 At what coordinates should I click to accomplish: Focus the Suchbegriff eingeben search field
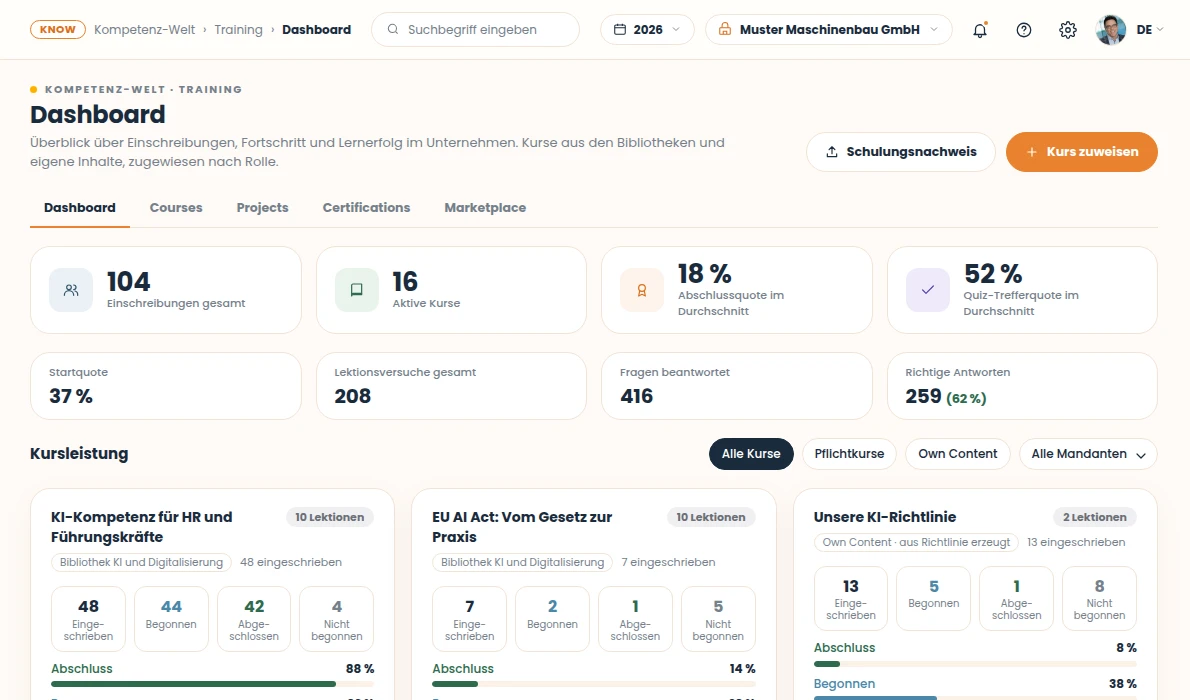click(475, 30)
